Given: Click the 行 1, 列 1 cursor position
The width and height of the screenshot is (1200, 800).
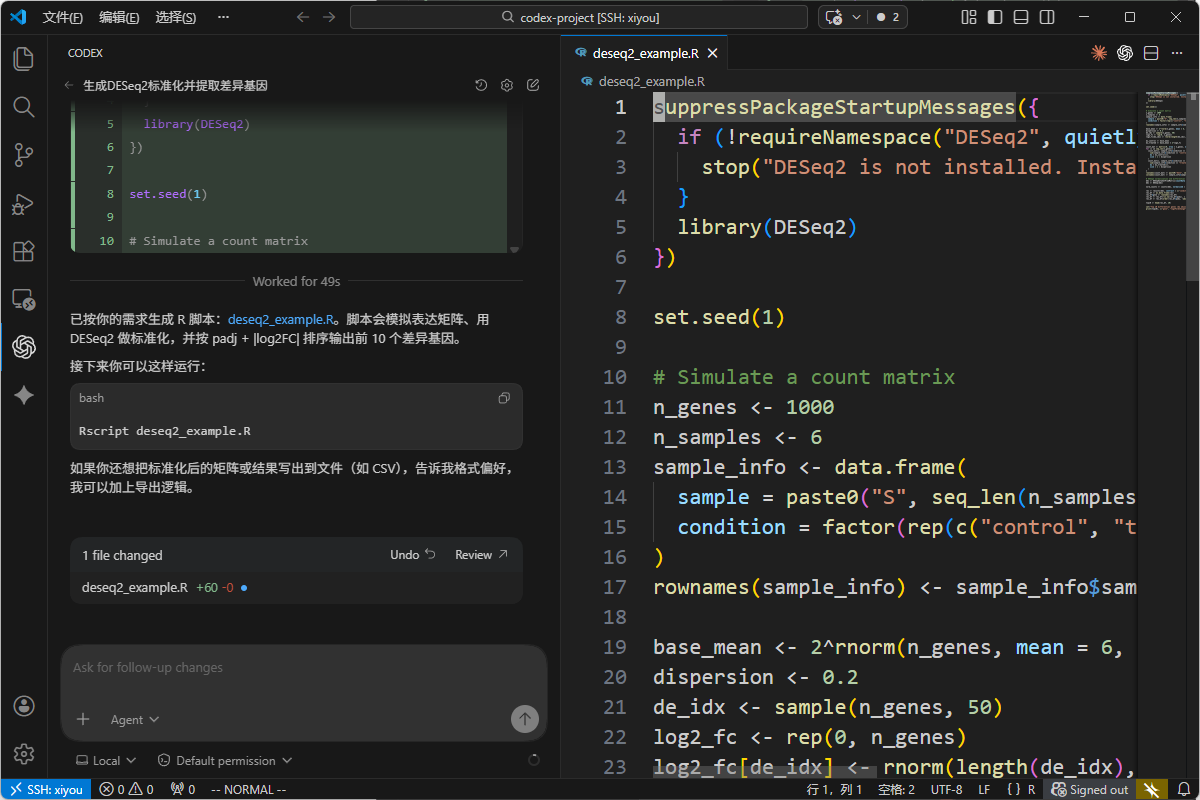Looking at the screenshot, I should pyautogui.click(x=834, y=789).
